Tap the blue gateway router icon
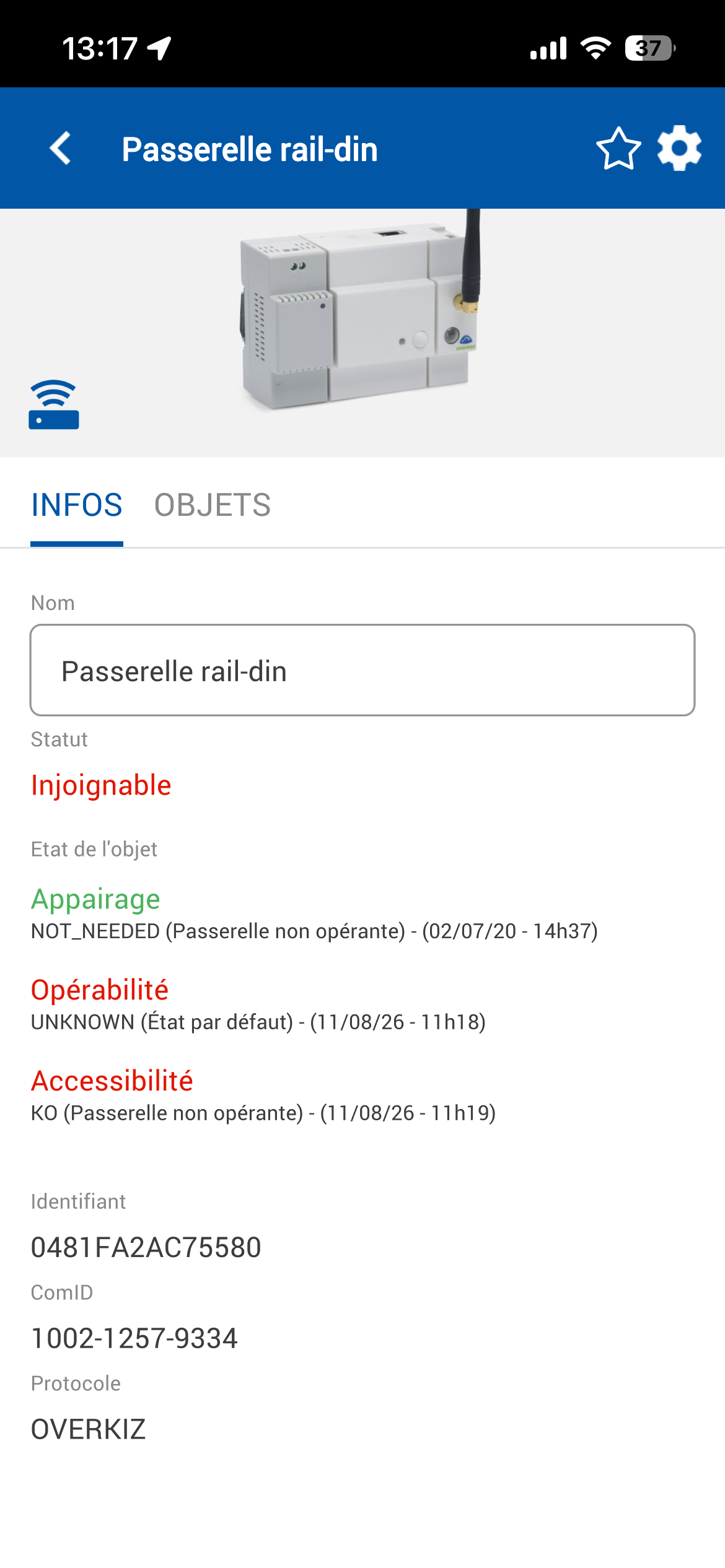725x1568 pixels. click(54, 404)
